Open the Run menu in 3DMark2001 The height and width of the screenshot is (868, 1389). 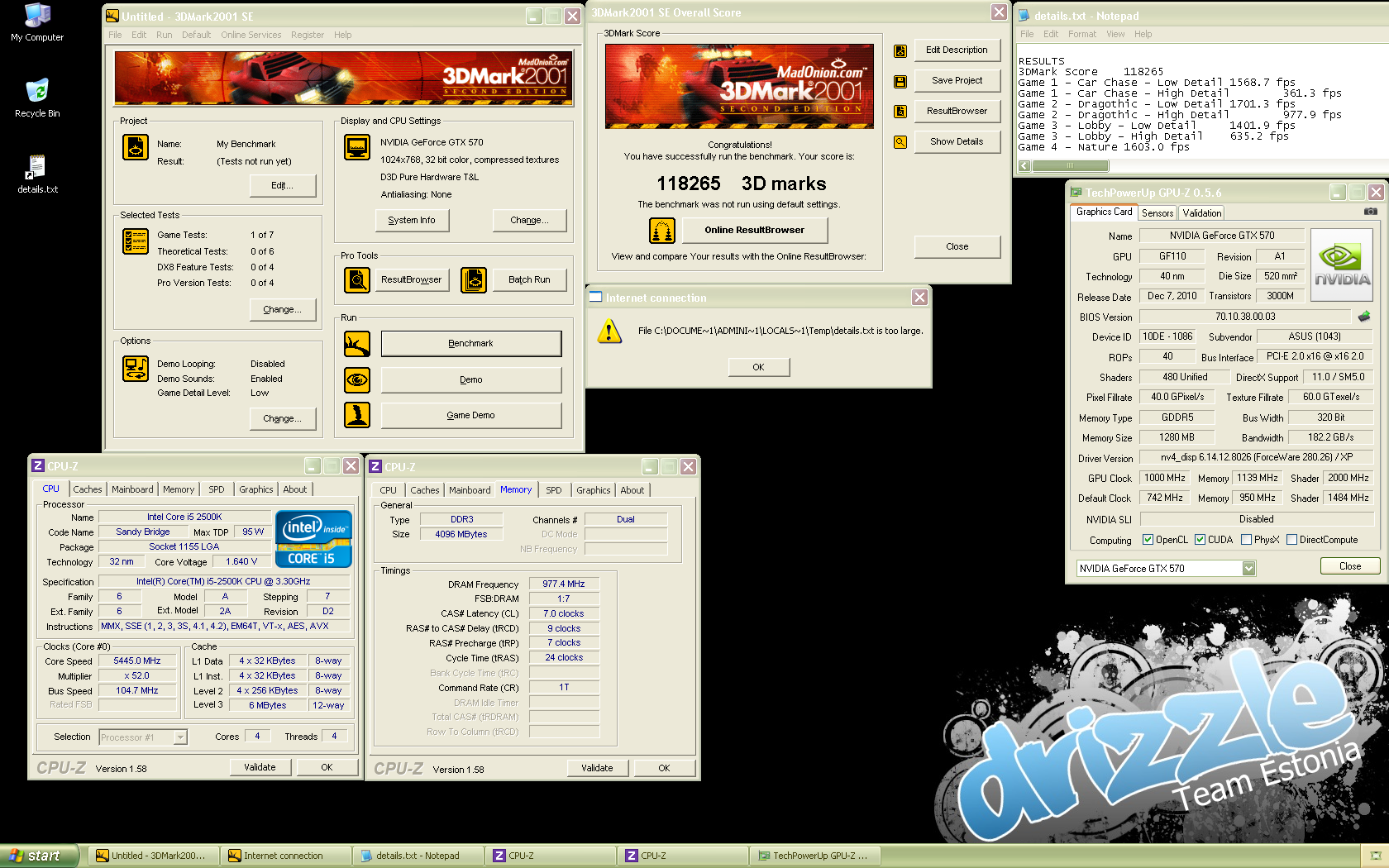(164, 35)
